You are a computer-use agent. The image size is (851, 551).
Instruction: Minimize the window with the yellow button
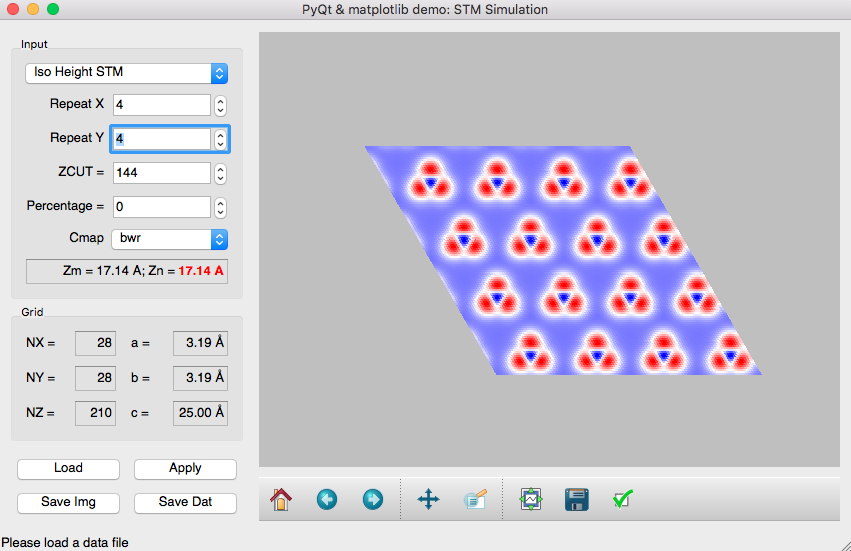pos(33,9)
